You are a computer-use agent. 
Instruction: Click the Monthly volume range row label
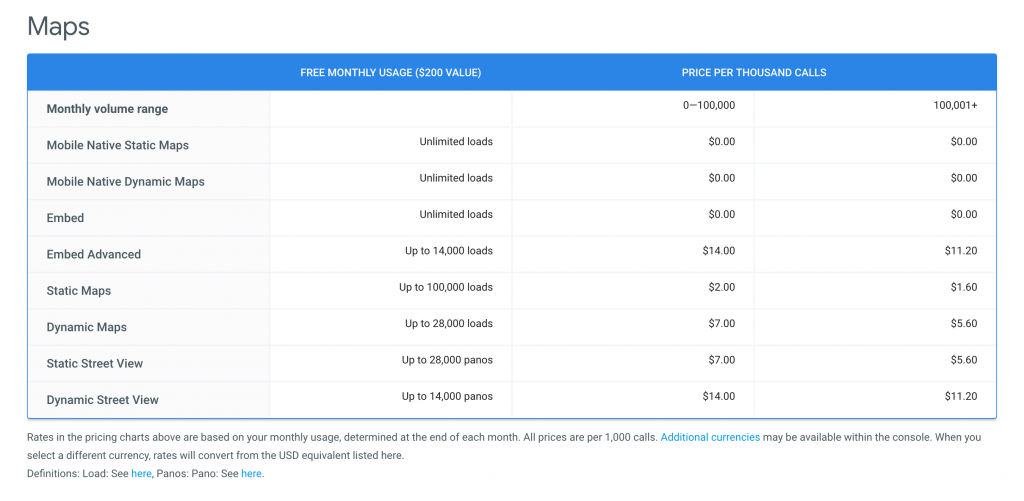pyautogui.click(x=107, y=109)
